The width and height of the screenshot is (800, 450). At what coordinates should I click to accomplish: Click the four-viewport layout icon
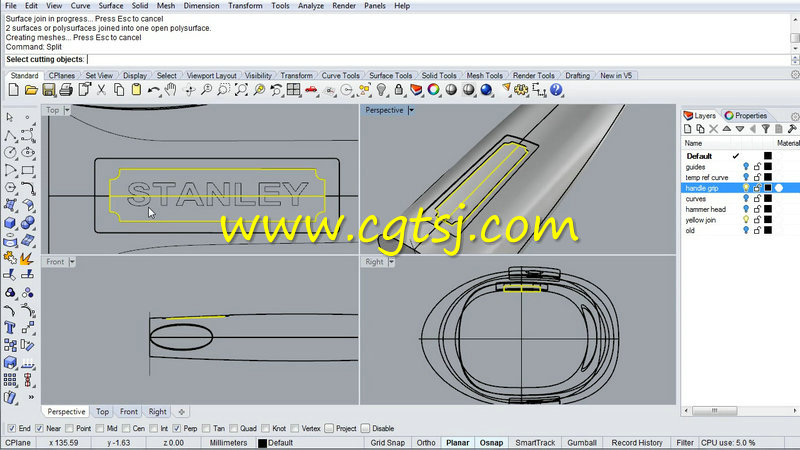293,90
